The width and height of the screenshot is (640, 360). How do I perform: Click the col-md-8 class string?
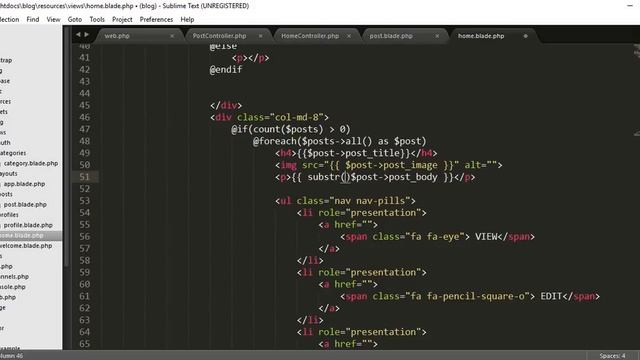tap(296, 117)
